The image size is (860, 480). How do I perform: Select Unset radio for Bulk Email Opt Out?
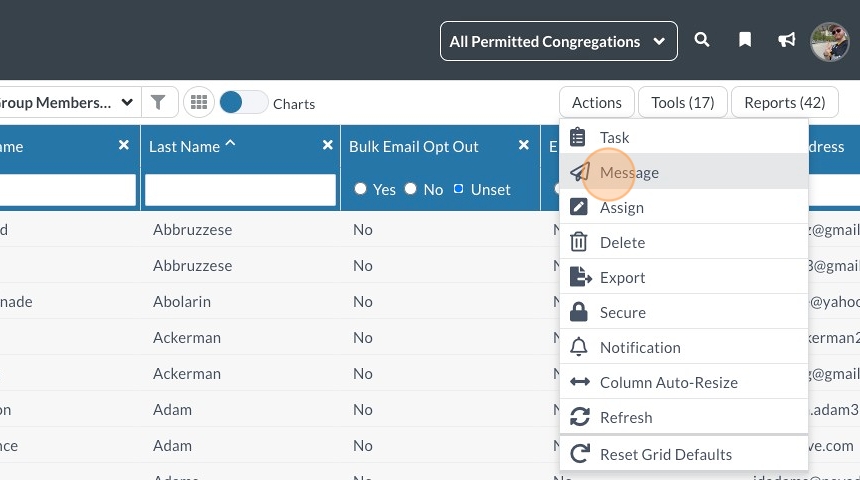tap(459, 189)
